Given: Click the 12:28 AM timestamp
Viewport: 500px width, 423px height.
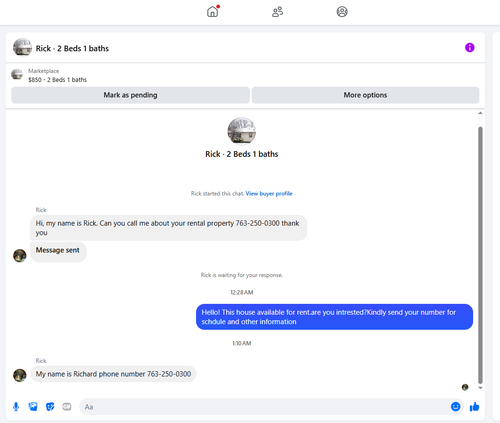Looking at the screenshot, I should point(242,292).
